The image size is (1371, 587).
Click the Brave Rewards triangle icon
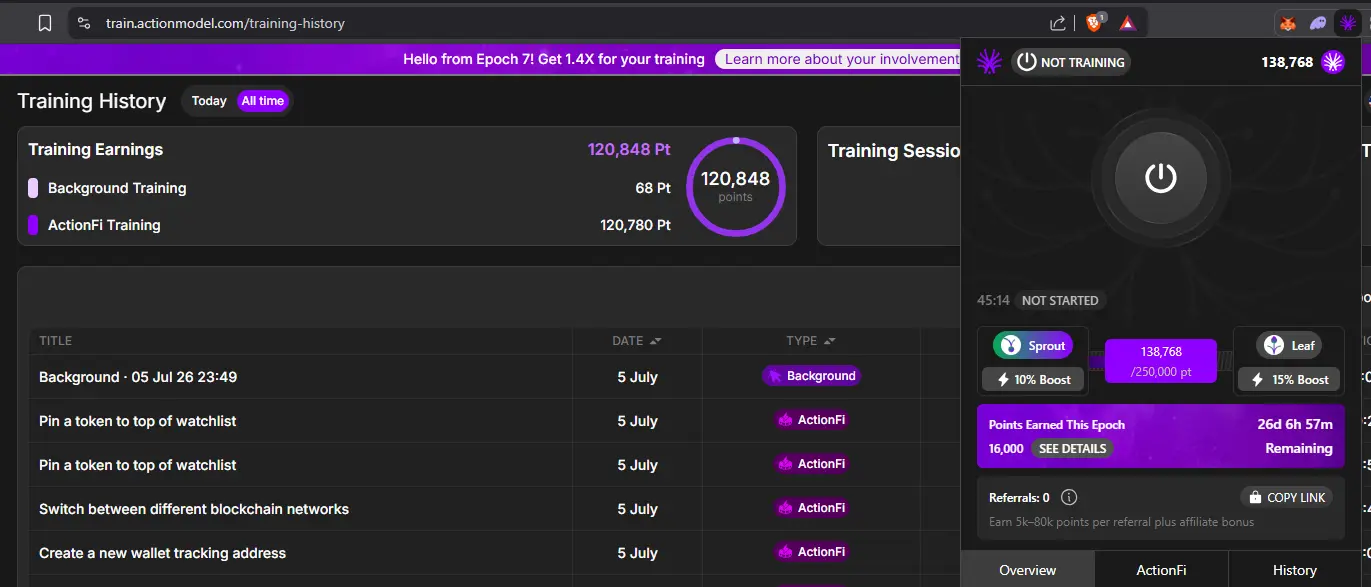[x=1127, y=23]
